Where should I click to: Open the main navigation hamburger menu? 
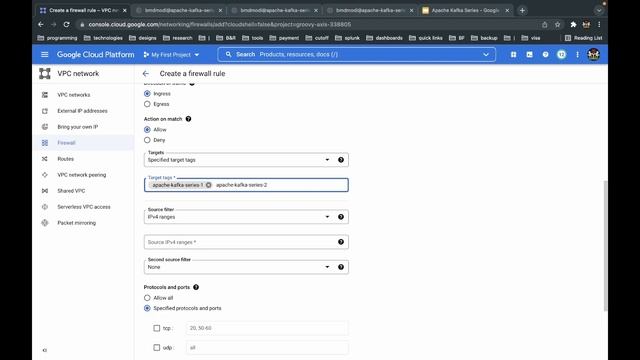(44, 54)
